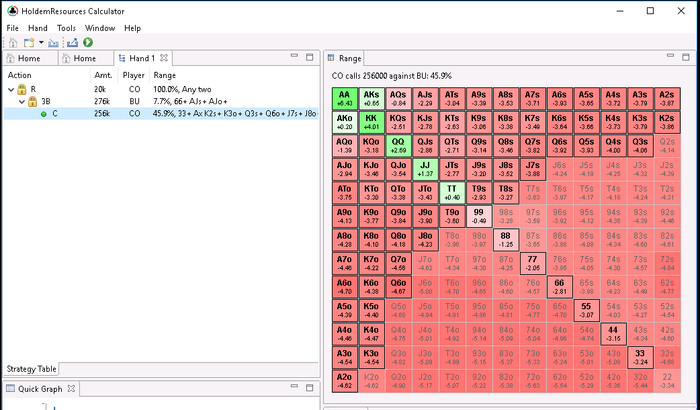
Task: Collapse the R action tree node
Action: 11,90
